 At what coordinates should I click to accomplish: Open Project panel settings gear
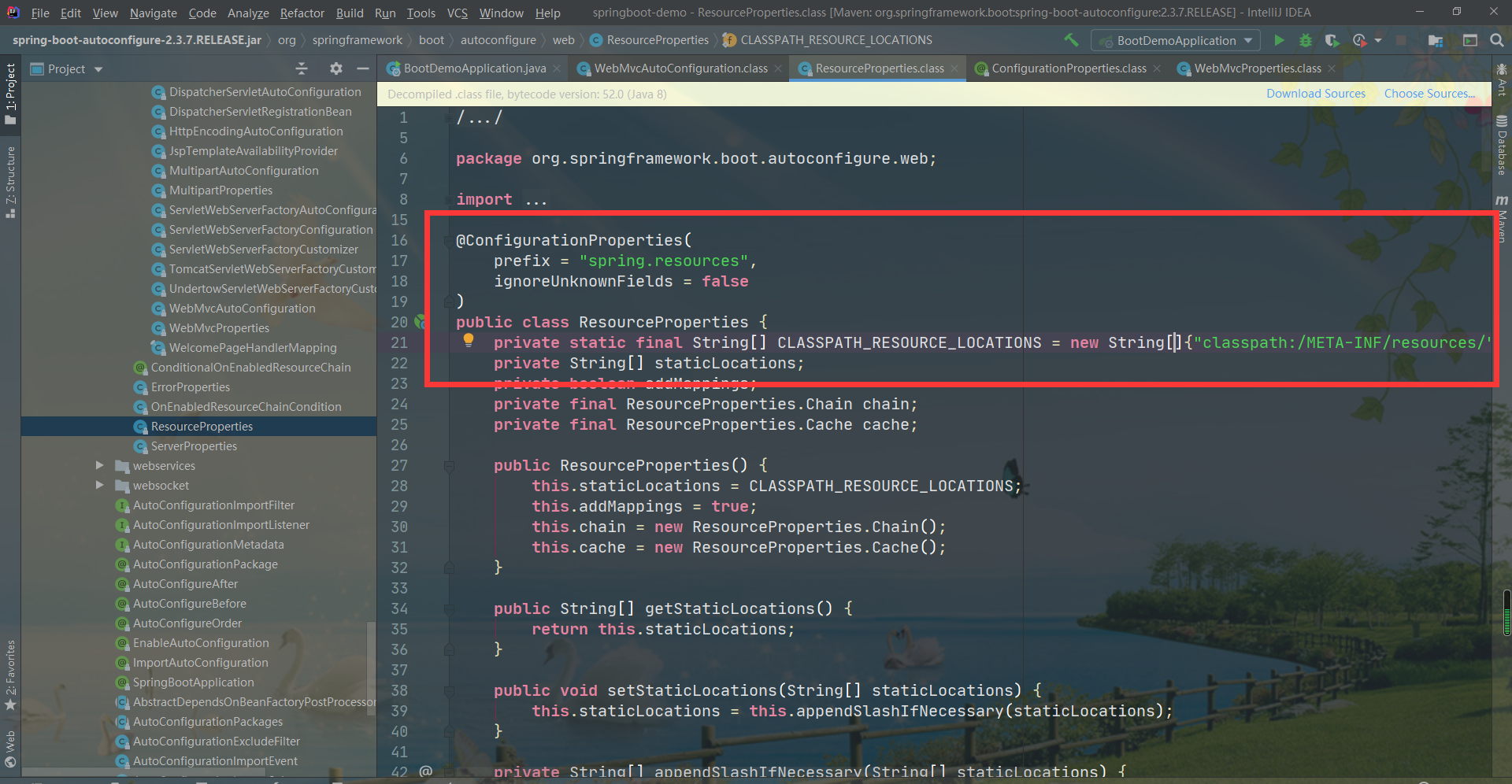tap(336, 69)
